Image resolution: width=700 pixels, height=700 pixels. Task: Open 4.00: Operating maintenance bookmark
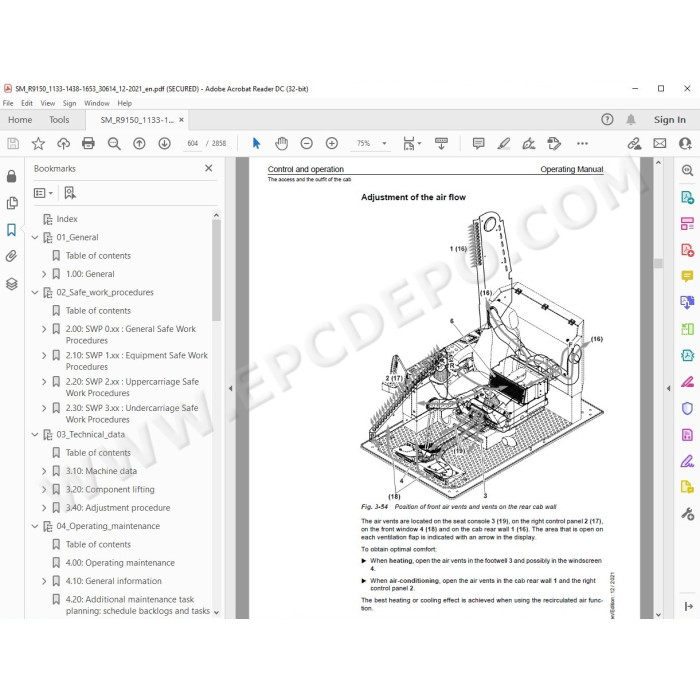click(120, 562)
